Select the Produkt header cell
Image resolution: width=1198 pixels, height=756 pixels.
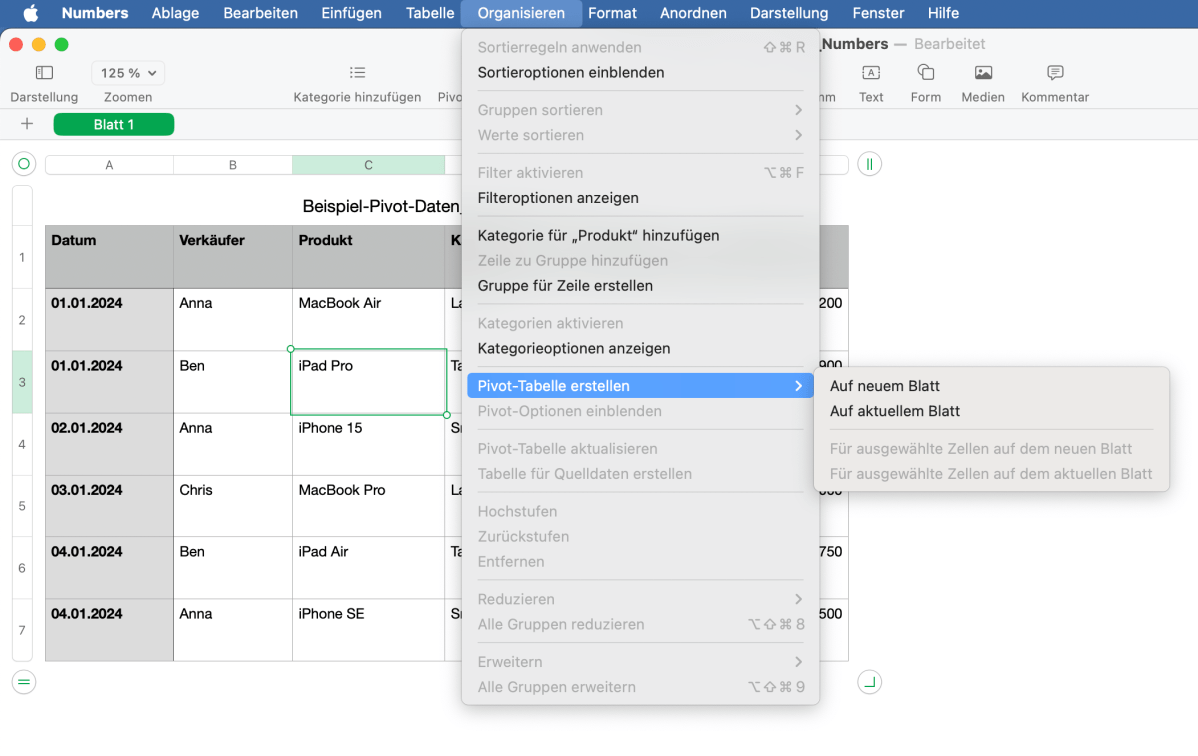click(x=368, y=257)
